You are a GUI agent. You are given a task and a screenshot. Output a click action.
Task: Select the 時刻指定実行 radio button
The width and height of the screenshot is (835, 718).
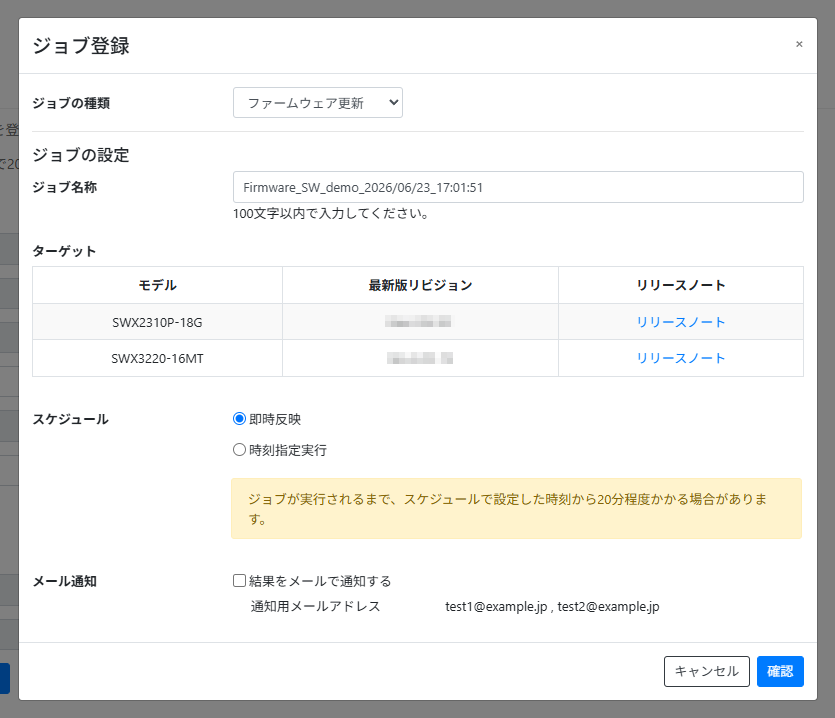239,450
